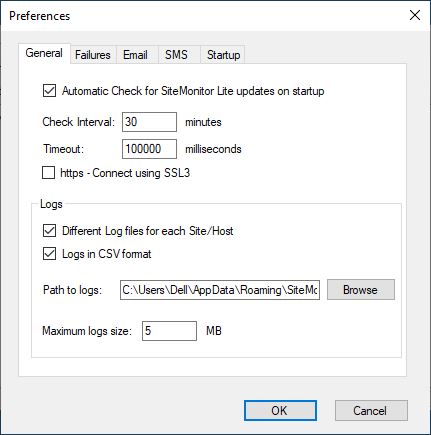Select the SMS tab
431x435 pixels.
click(177, 55)
